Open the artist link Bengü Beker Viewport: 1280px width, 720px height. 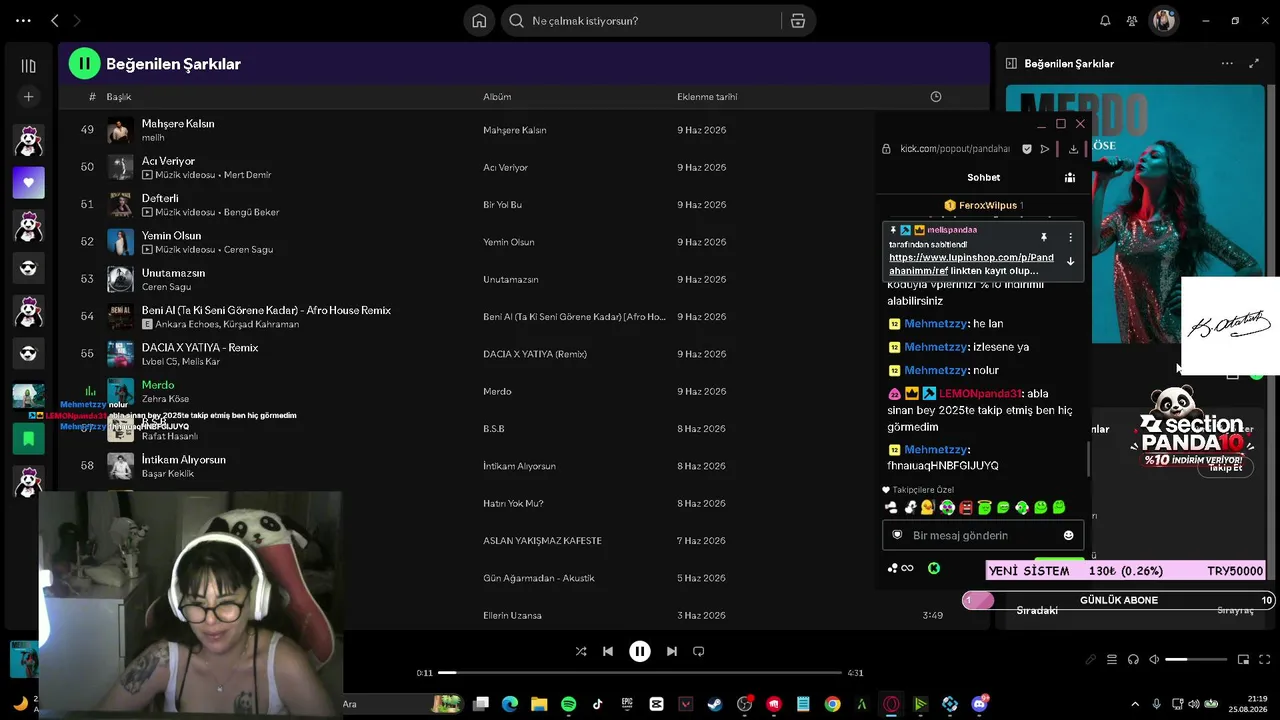point(250,212)
